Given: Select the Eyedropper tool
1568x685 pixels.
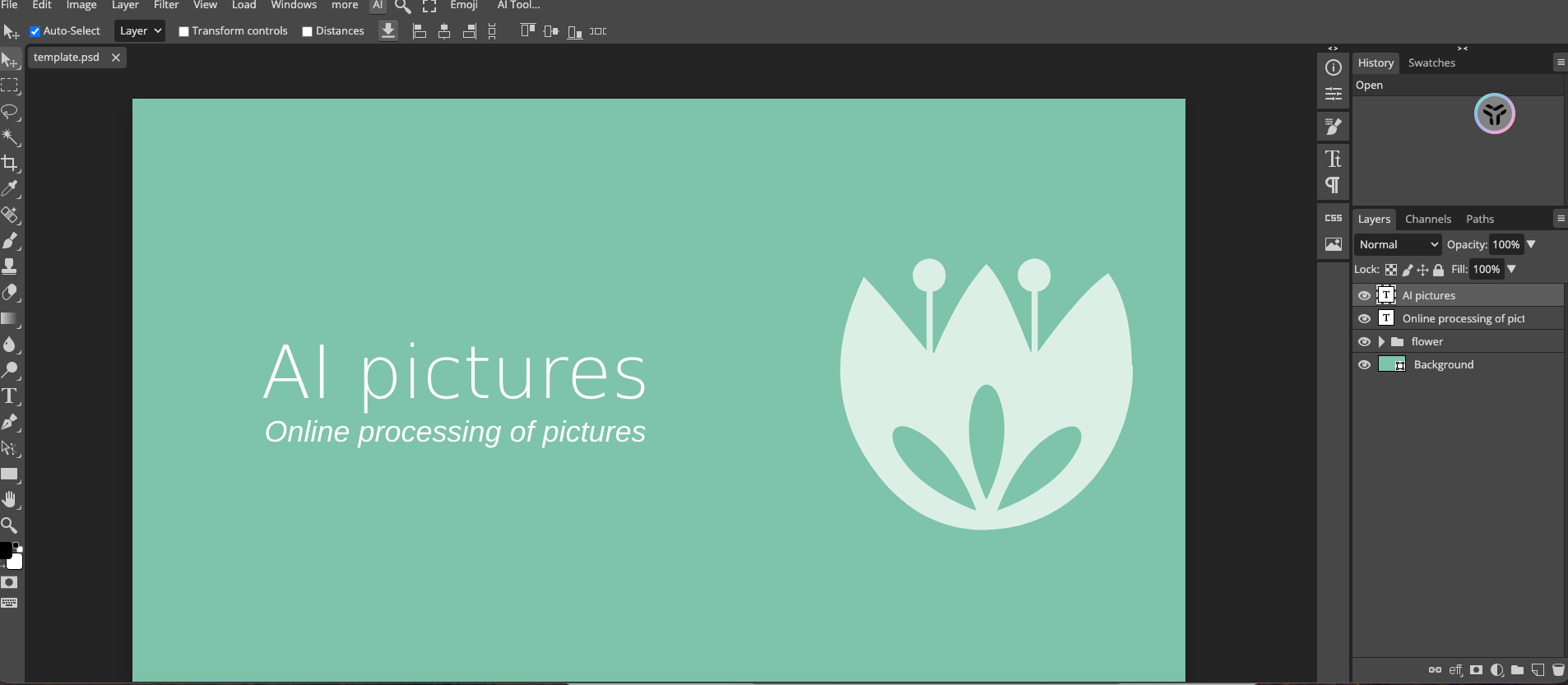Looking at the screenshot, I should tap(10, 189).
